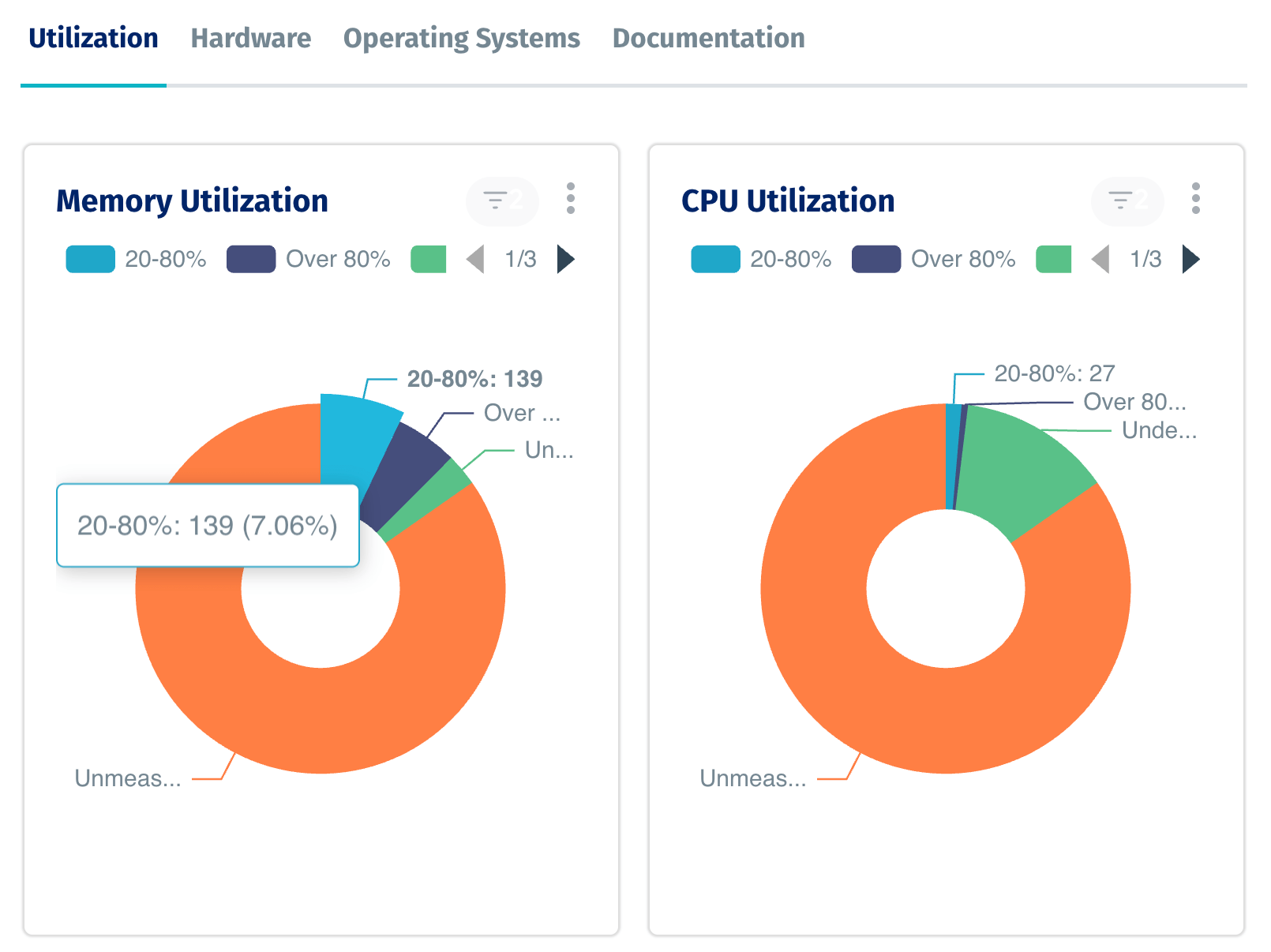Go to next Memory Utilization legend page
The height and width of the screenshot is (952, 1271).
pos(565,259)
